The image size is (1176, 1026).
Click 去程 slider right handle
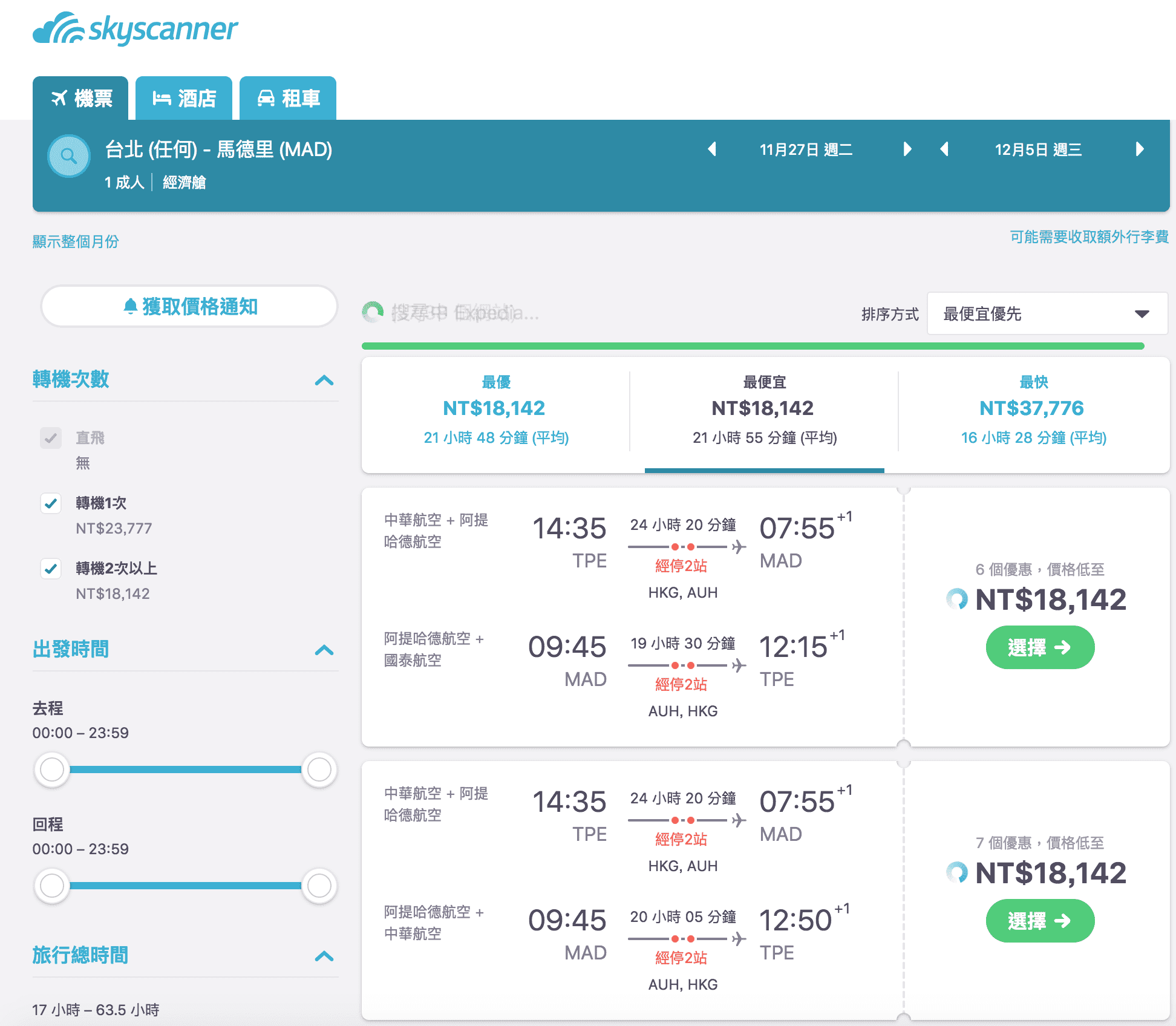point(319,770)
